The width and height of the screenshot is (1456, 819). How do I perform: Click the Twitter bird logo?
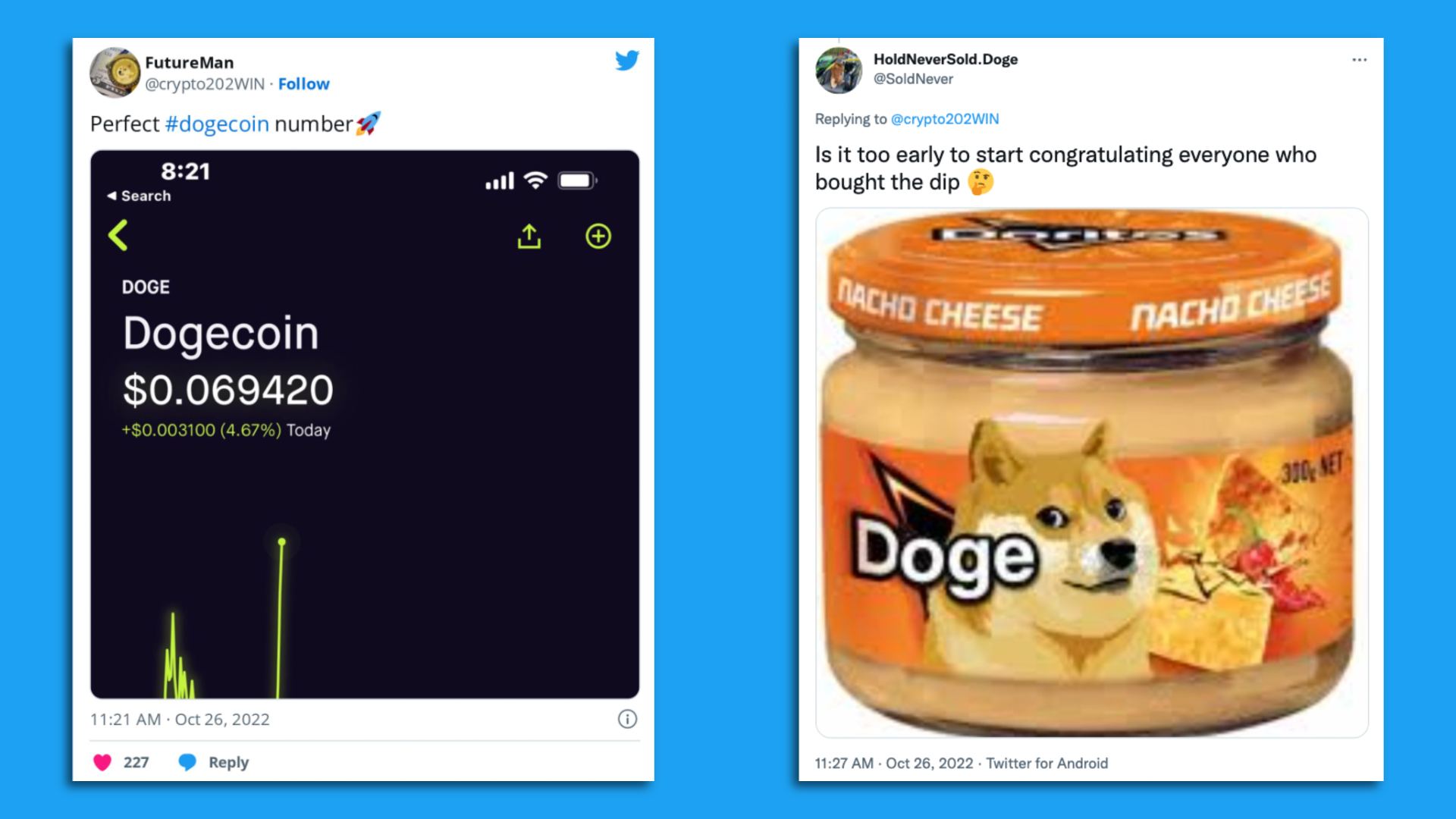(627, 60)
